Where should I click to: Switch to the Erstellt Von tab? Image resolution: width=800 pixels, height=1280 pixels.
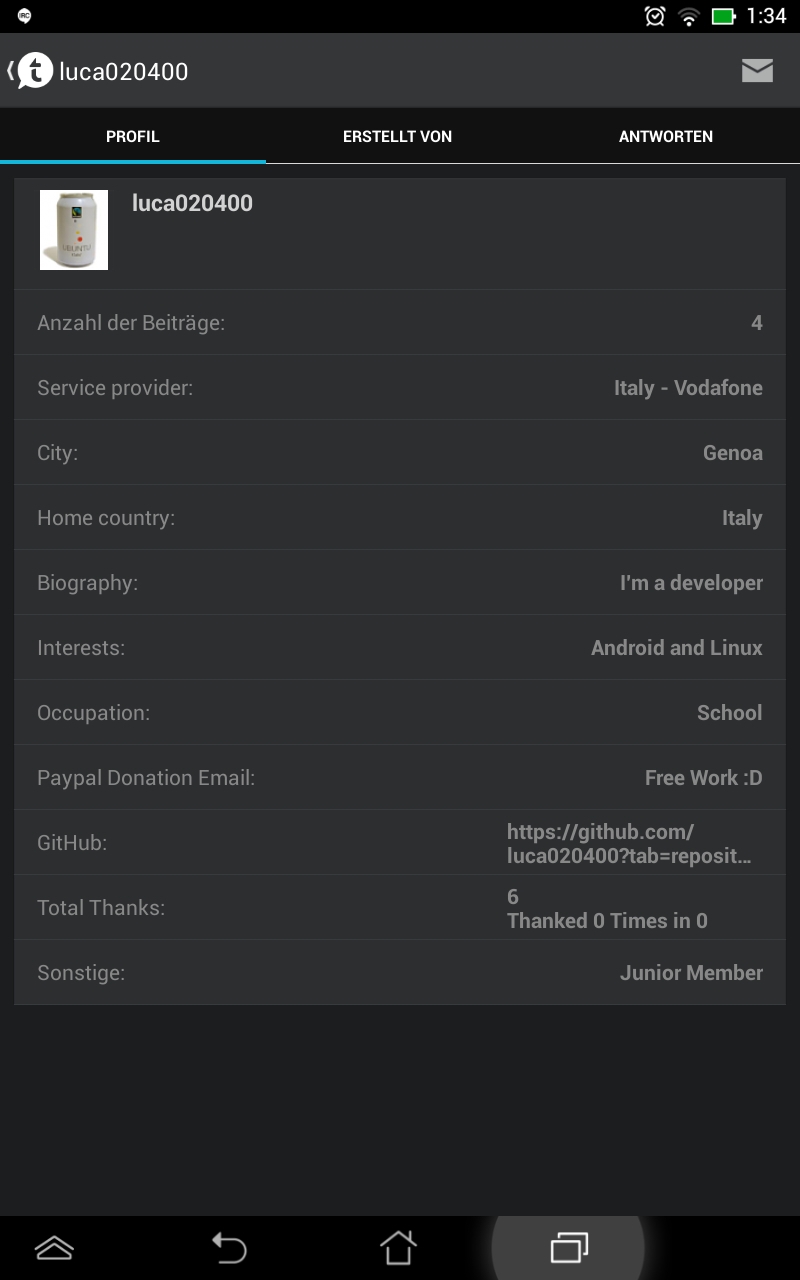point(397,136)
